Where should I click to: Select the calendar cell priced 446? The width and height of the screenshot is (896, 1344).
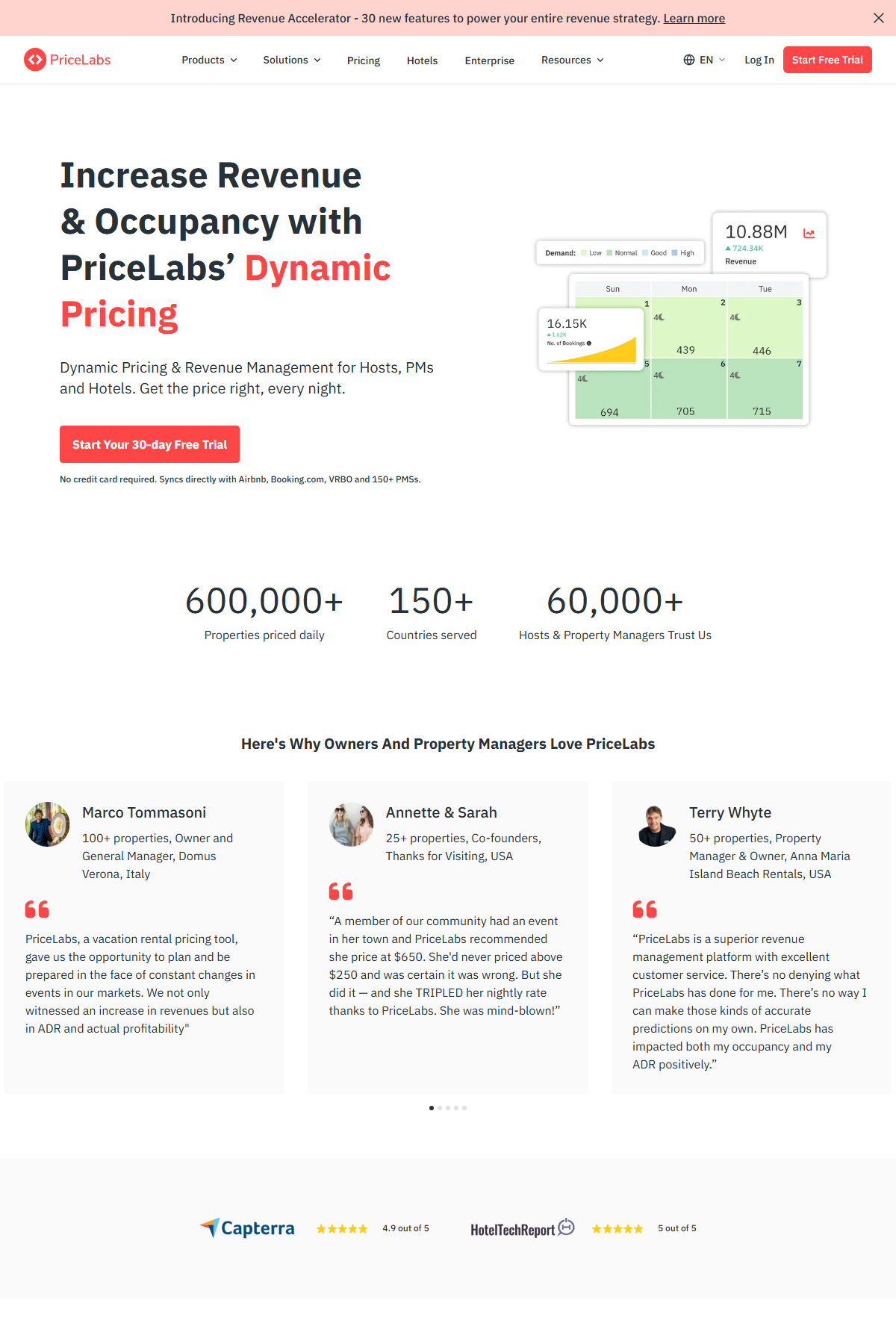[765, 327]
